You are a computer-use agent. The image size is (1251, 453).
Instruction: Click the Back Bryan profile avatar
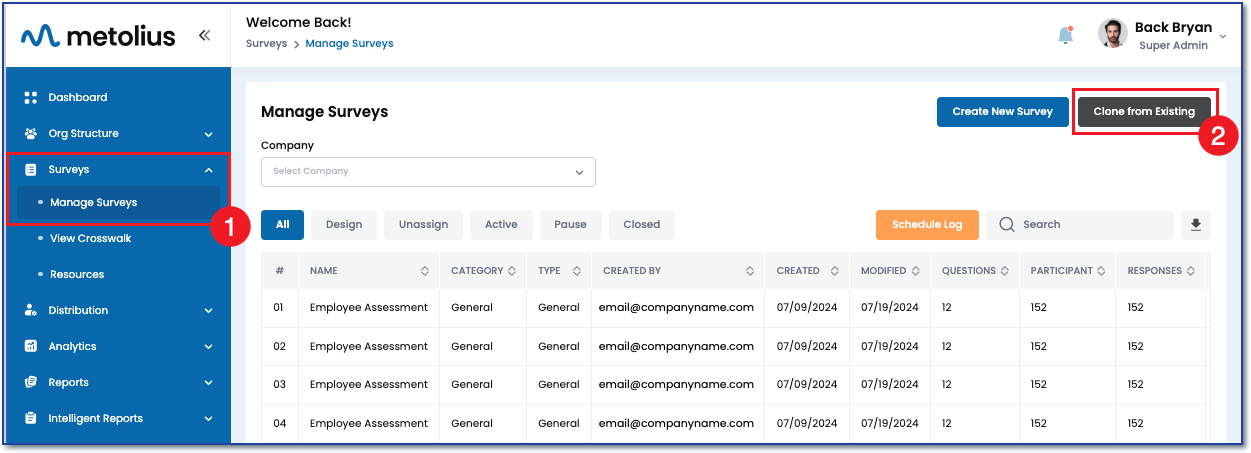pos(1112,34)
